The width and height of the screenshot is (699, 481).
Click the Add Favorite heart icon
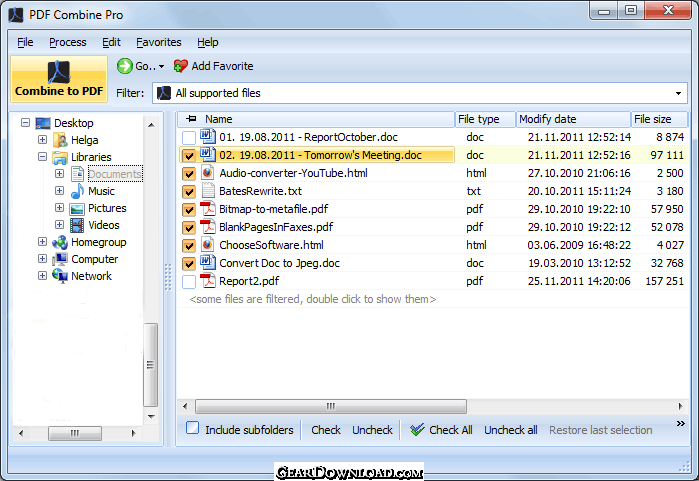pyautogui.click(x=181, y=66)
